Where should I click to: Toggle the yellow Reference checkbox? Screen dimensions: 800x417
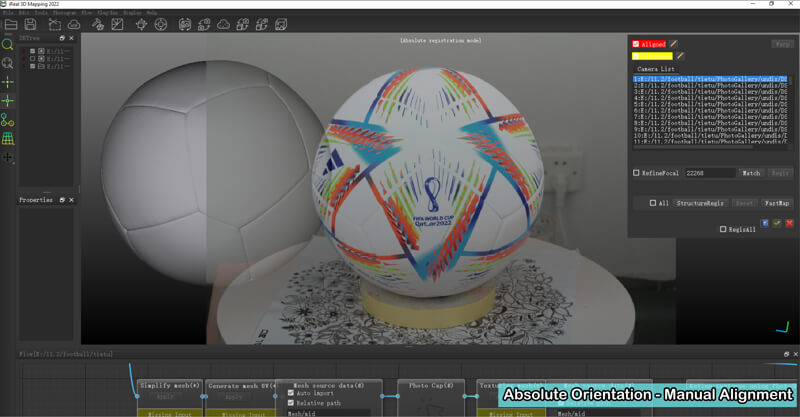point(636,56)
